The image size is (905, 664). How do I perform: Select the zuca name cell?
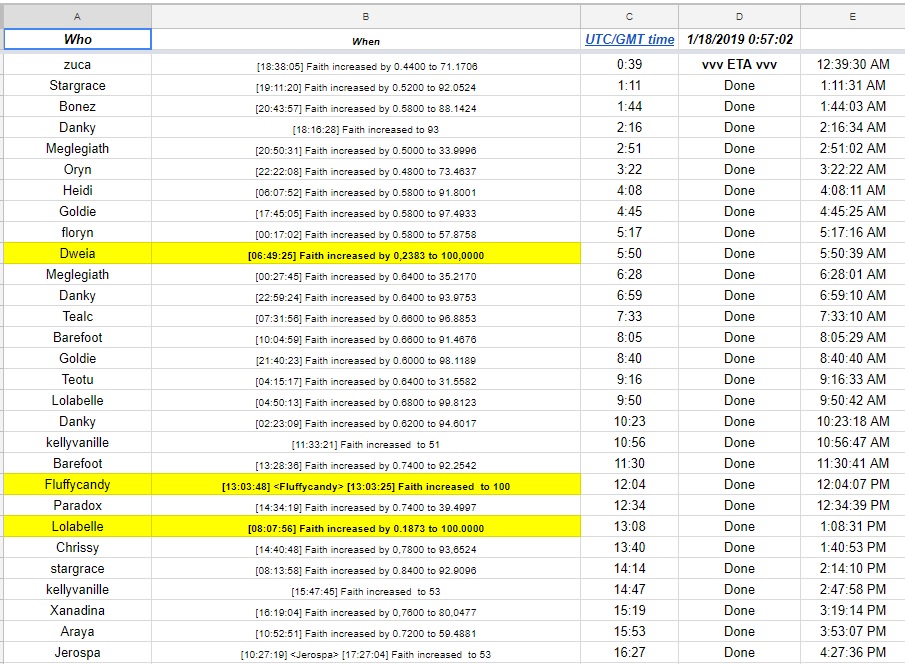pyautogui.click(x=77, y=65)
